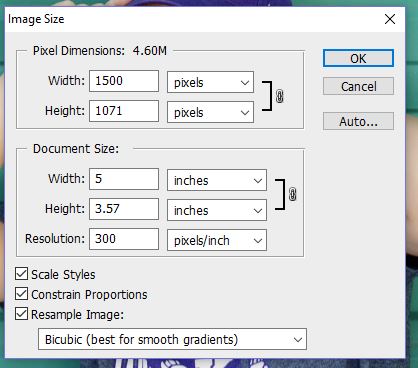
Task: Select the document Width field showing 5
Action: [124, 179]
